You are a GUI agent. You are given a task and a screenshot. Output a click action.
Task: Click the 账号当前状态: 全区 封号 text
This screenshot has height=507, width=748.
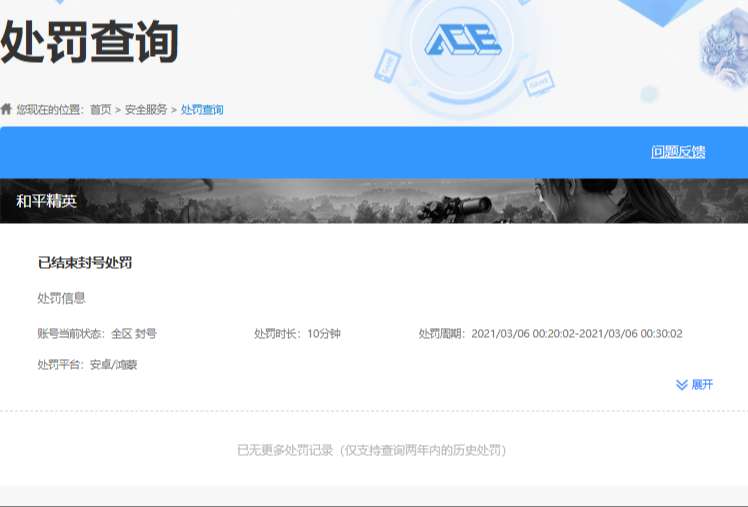pyautogui.click(x=97, y=333)
